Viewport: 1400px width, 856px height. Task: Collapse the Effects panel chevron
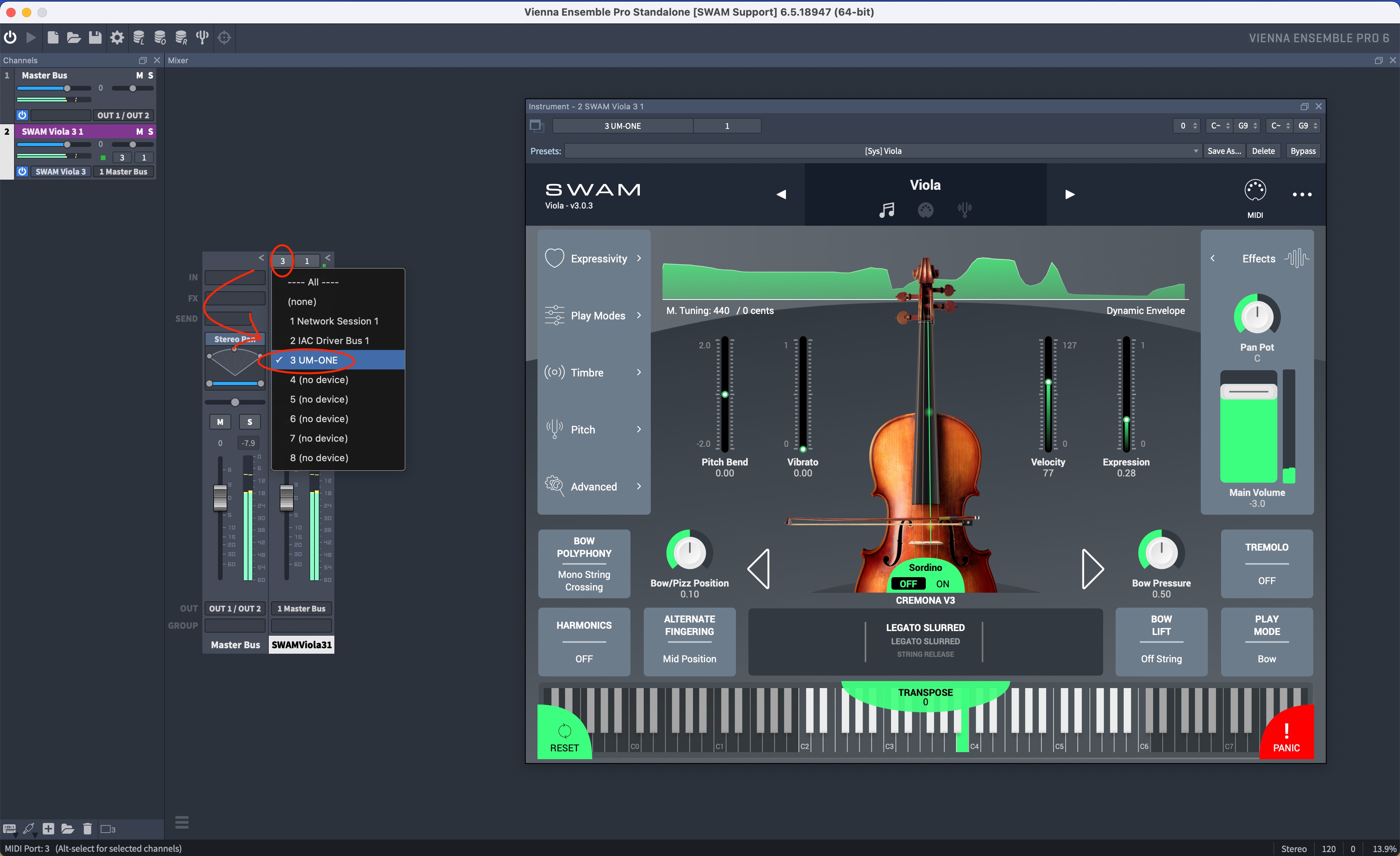click(1212, 259)
